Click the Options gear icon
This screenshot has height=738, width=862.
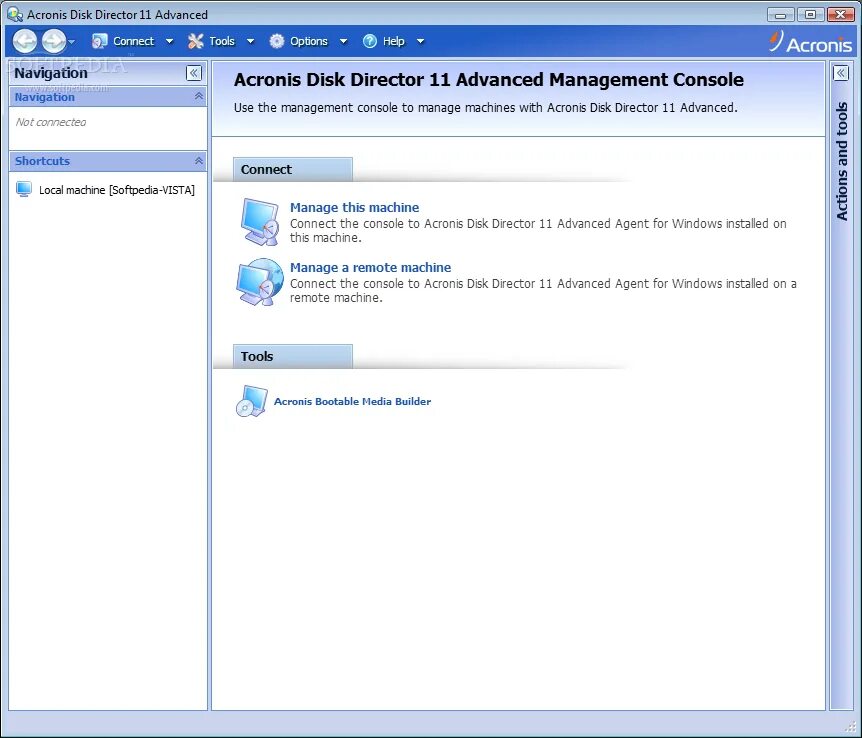[x=277, y=41]
